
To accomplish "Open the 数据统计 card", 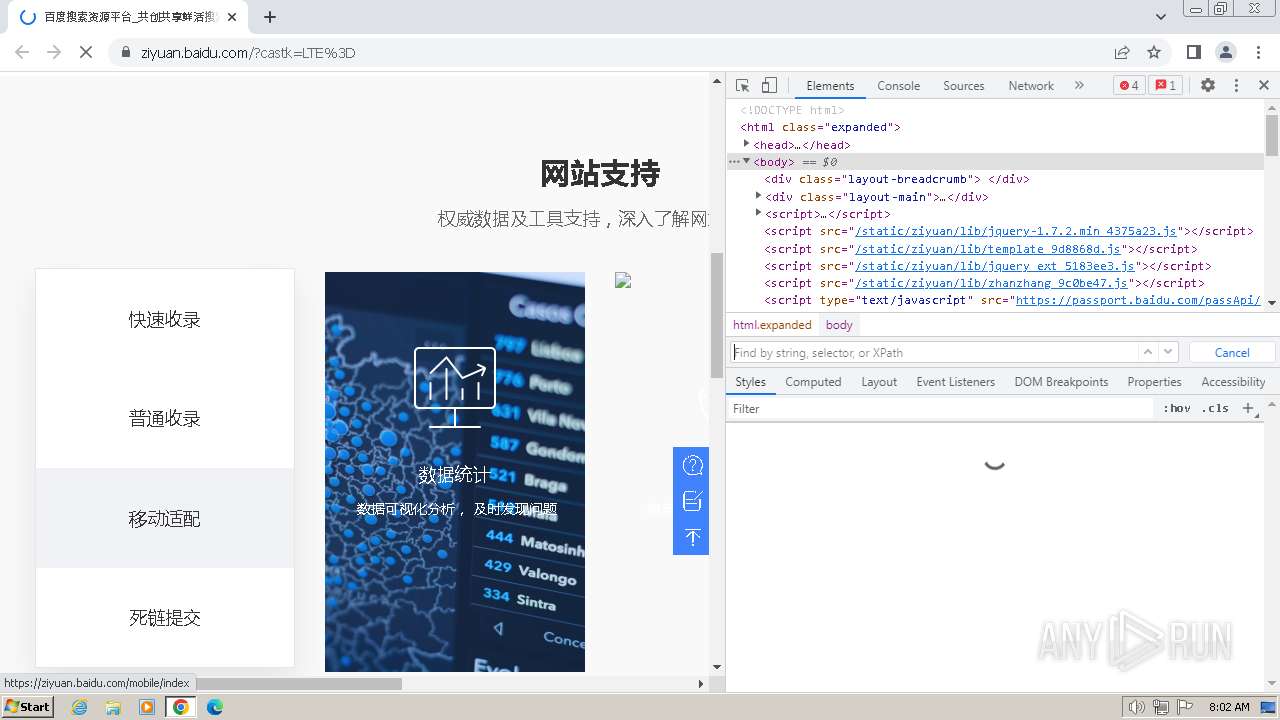I will [x=455, y=472].
